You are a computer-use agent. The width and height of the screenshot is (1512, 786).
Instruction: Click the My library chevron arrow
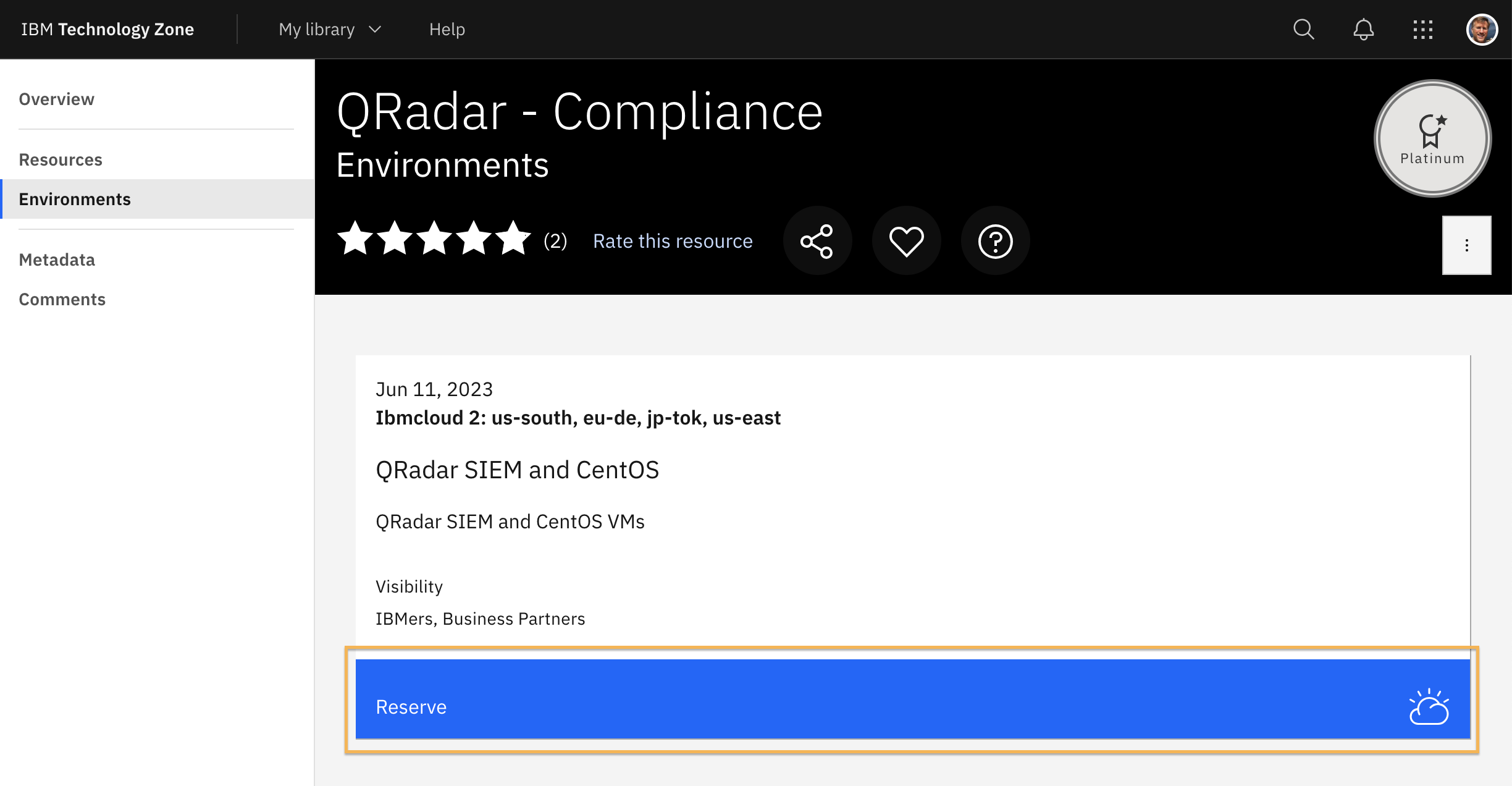point(375,29)
